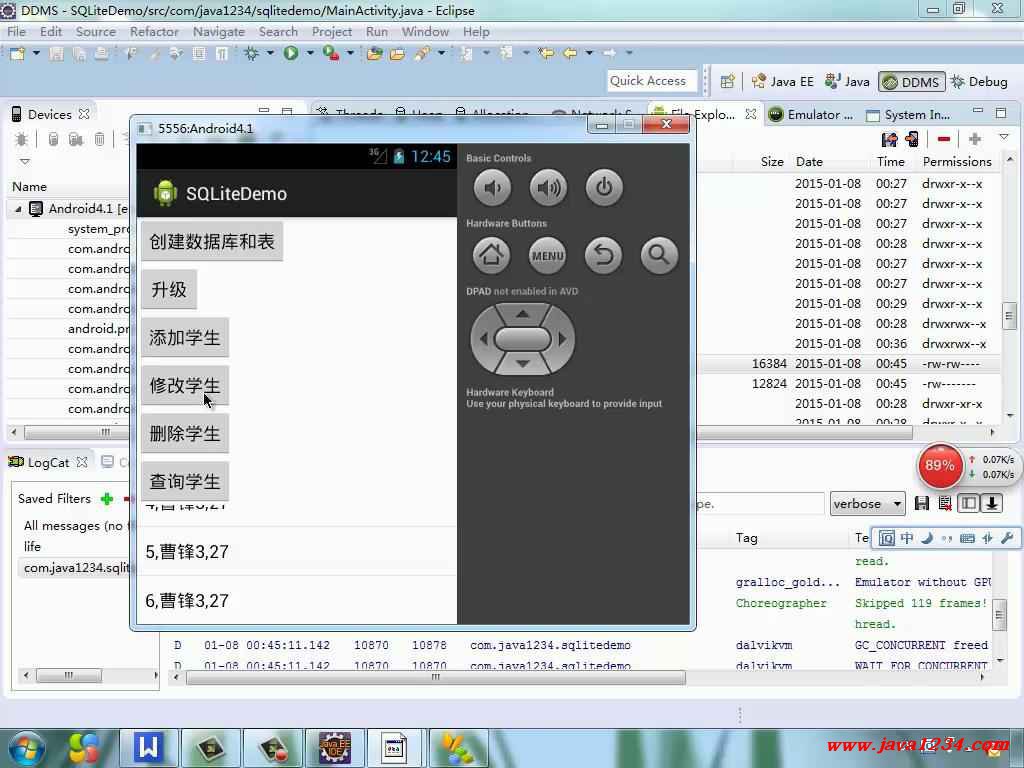
Task: Open the Refactor menu
Action: click(154, 31)
